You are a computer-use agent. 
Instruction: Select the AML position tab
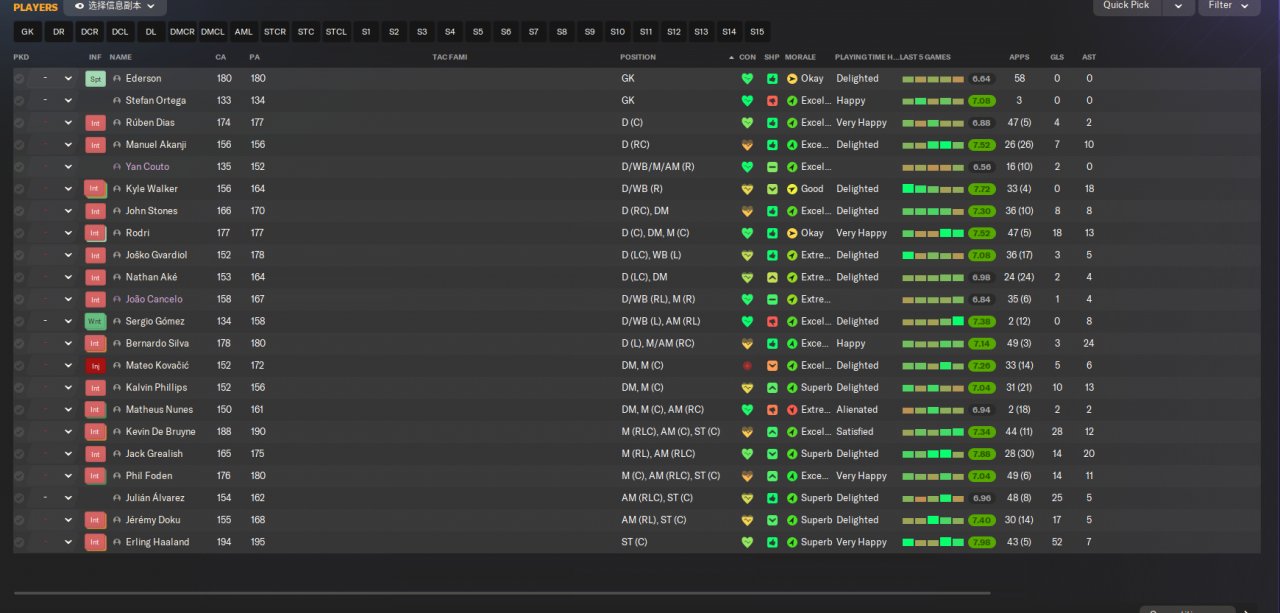pyautogui.click(x=244, y=32)
